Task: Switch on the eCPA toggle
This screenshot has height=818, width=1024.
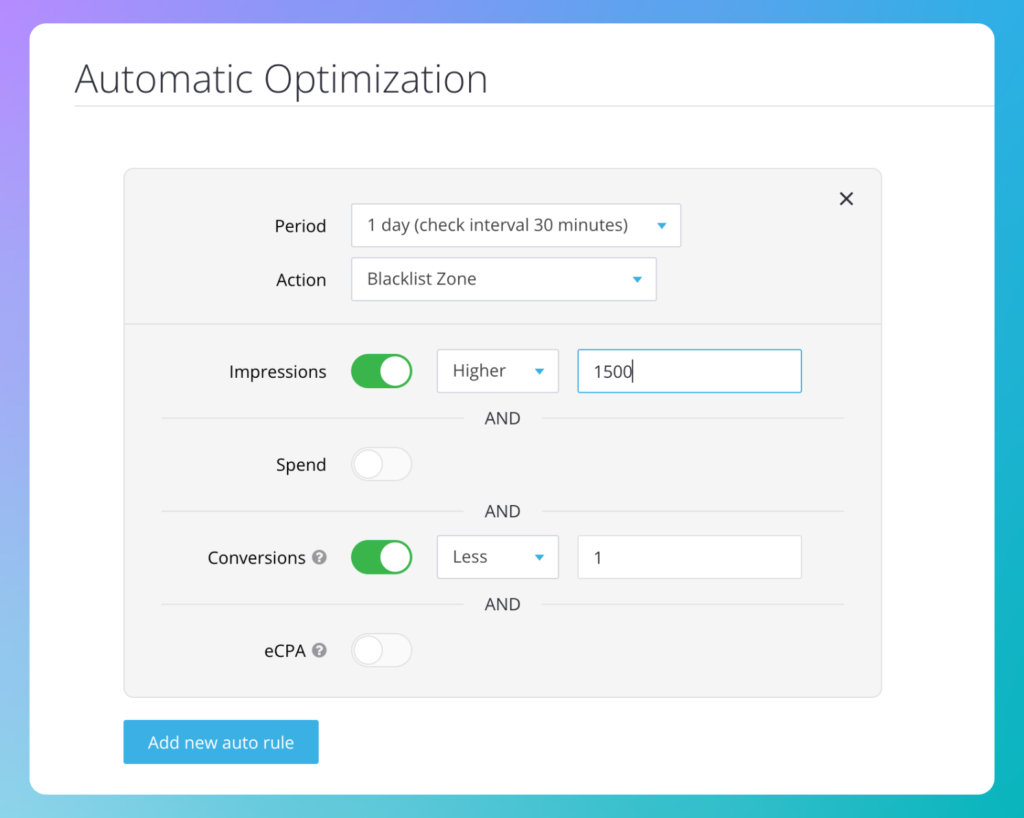Action: click(381, 650)
